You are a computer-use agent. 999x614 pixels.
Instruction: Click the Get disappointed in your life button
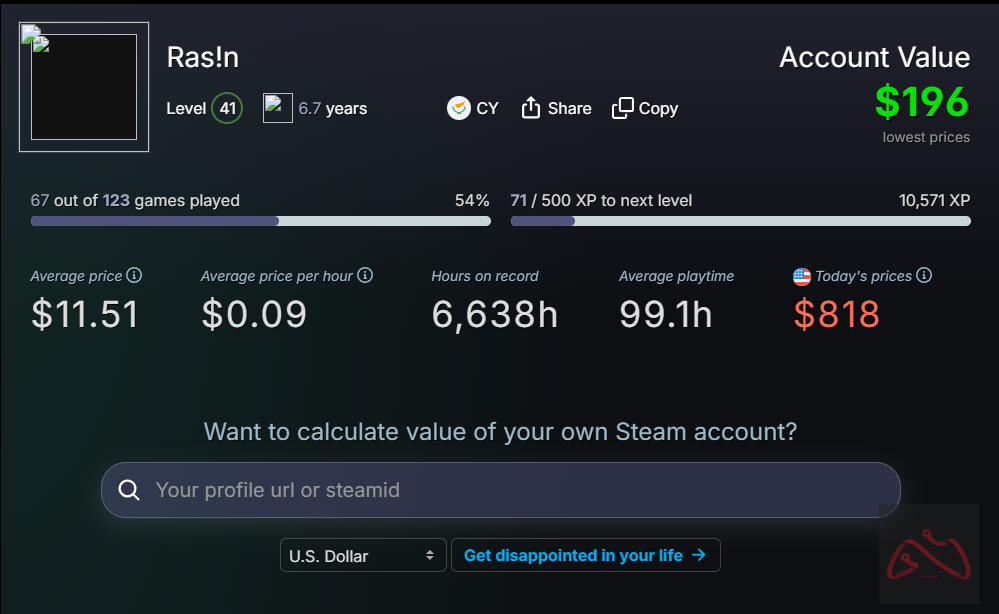tap(585, 555)
